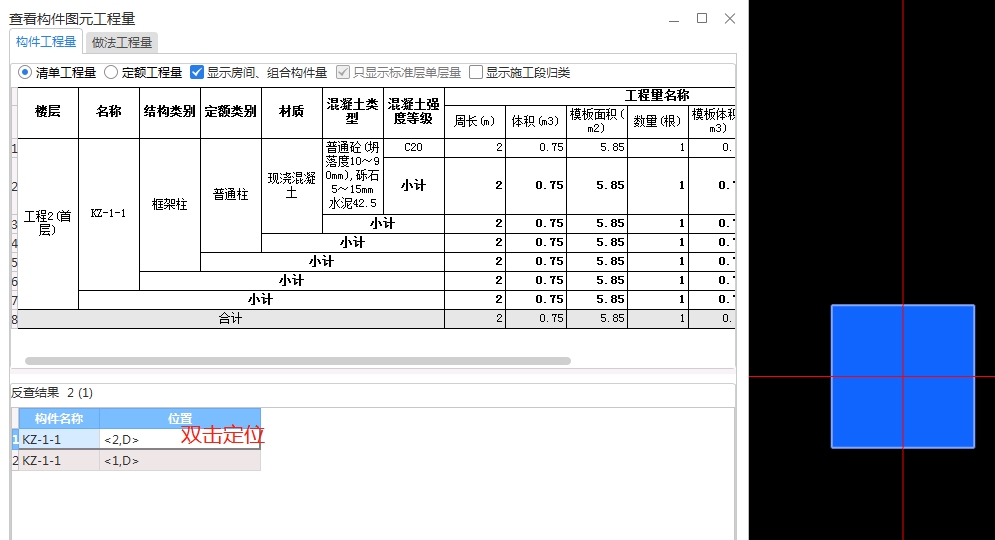Toggle 只显示标准层单层量 checkbox
This screenshot has width=995, height=540.
343,72
